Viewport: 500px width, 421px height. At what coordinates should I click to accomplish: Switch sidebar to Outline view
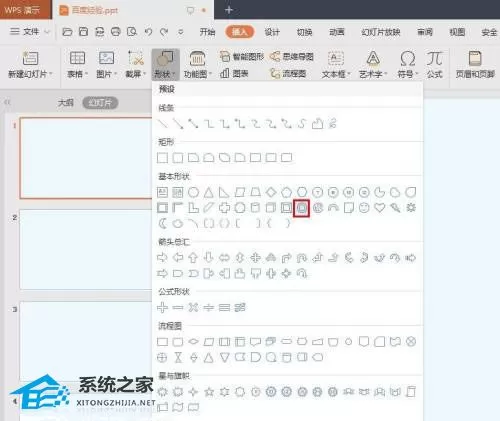(65, 103)
